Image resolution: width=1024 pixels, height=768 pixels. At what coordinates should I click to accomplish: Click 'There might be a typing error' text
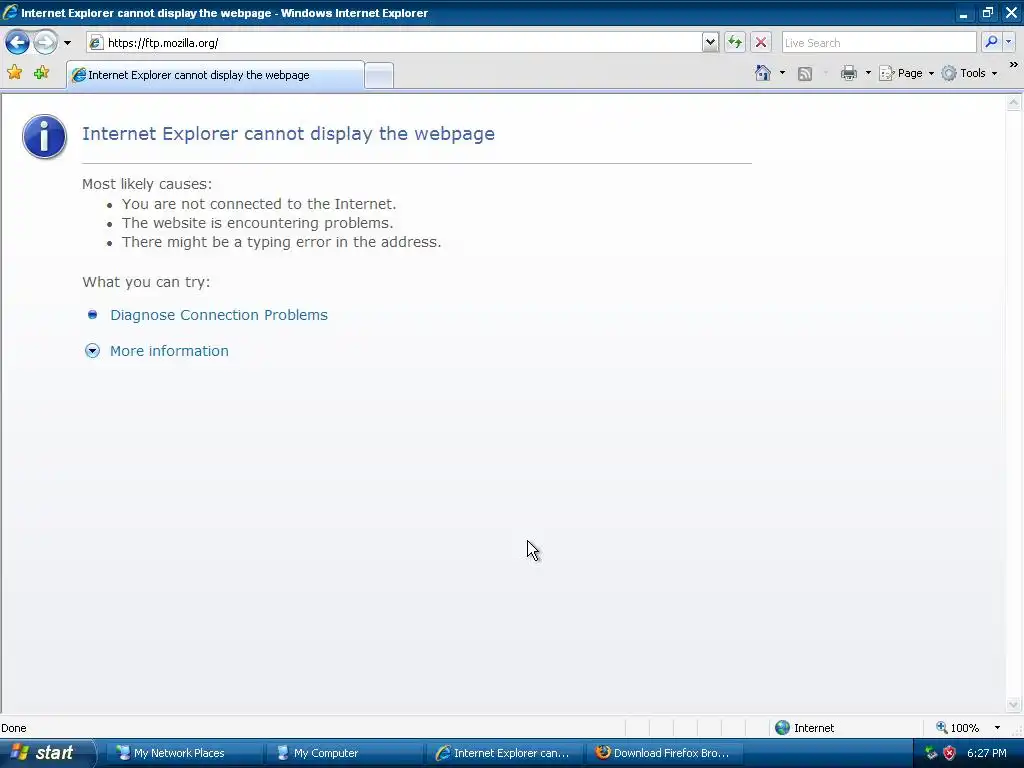click(x=281, y=242)
